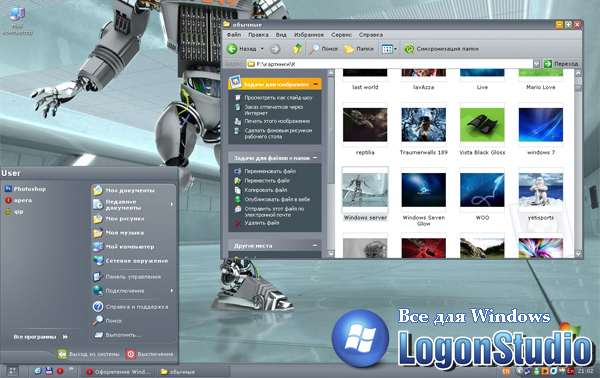Open Search with the magnifier toolbar icon

click(x=314, y=49)
